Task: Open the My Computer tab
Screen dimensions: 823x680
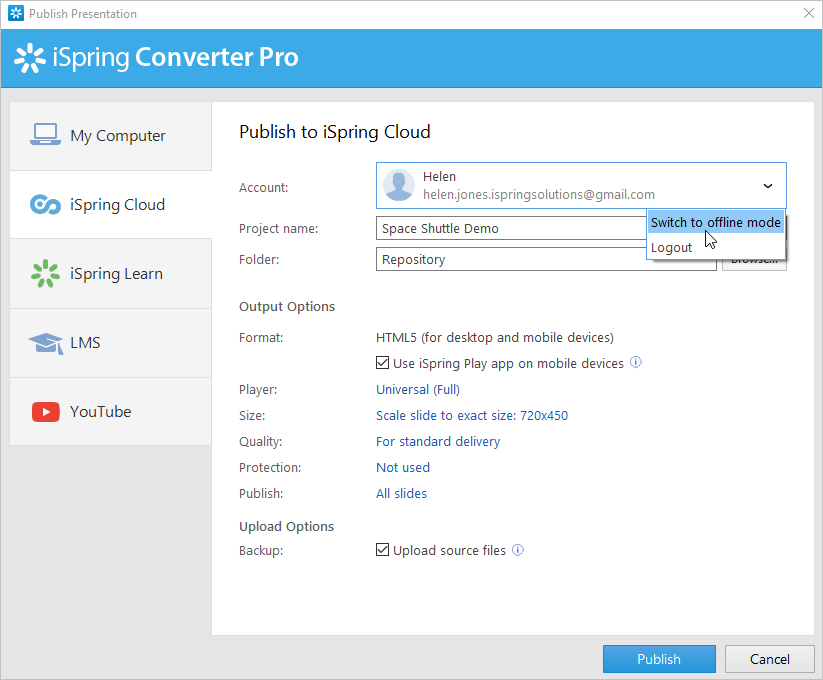Action: point(111,136)
